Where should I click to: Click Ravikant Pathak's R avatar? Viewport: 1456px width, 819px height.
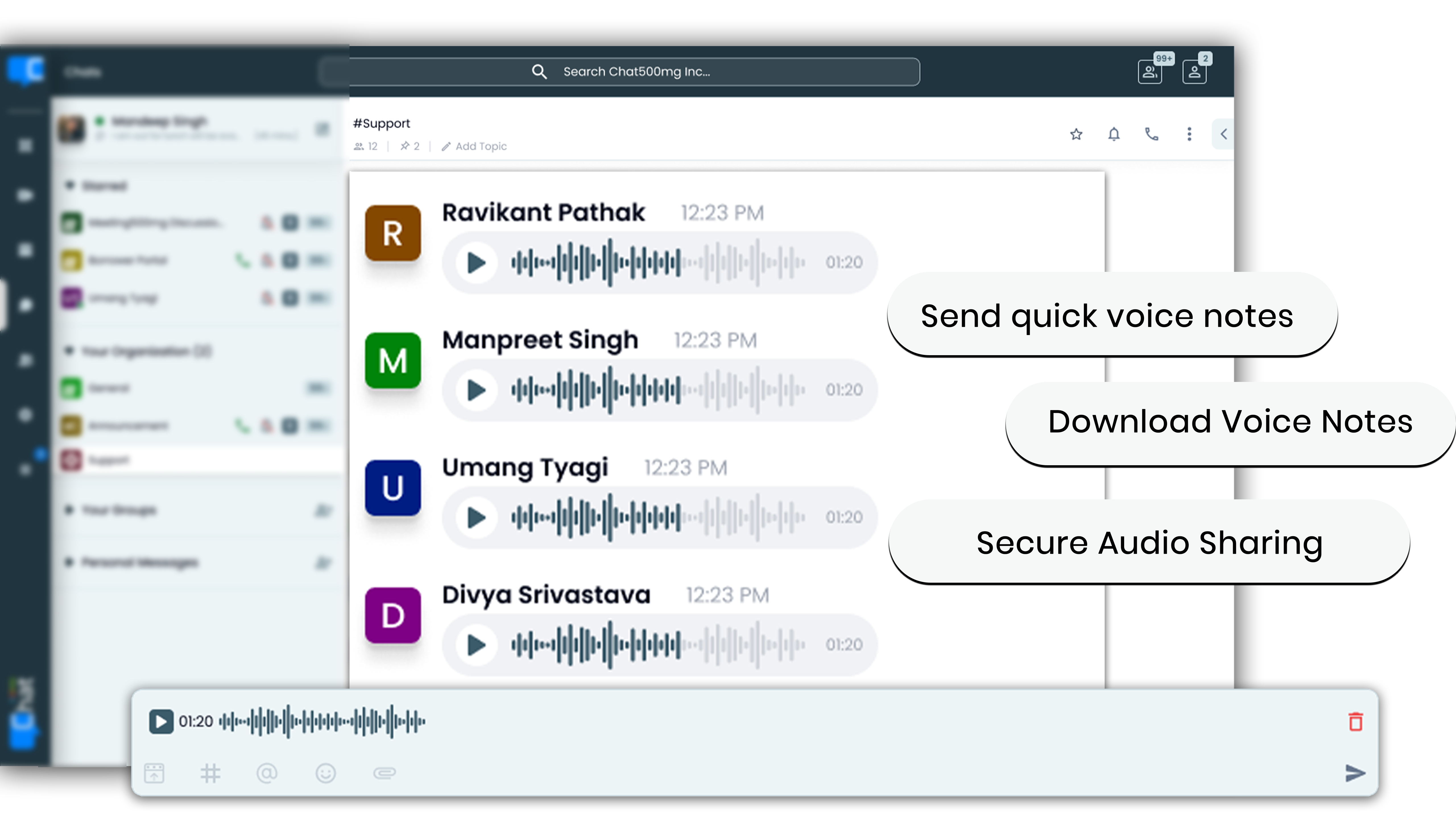pos(393,233)
